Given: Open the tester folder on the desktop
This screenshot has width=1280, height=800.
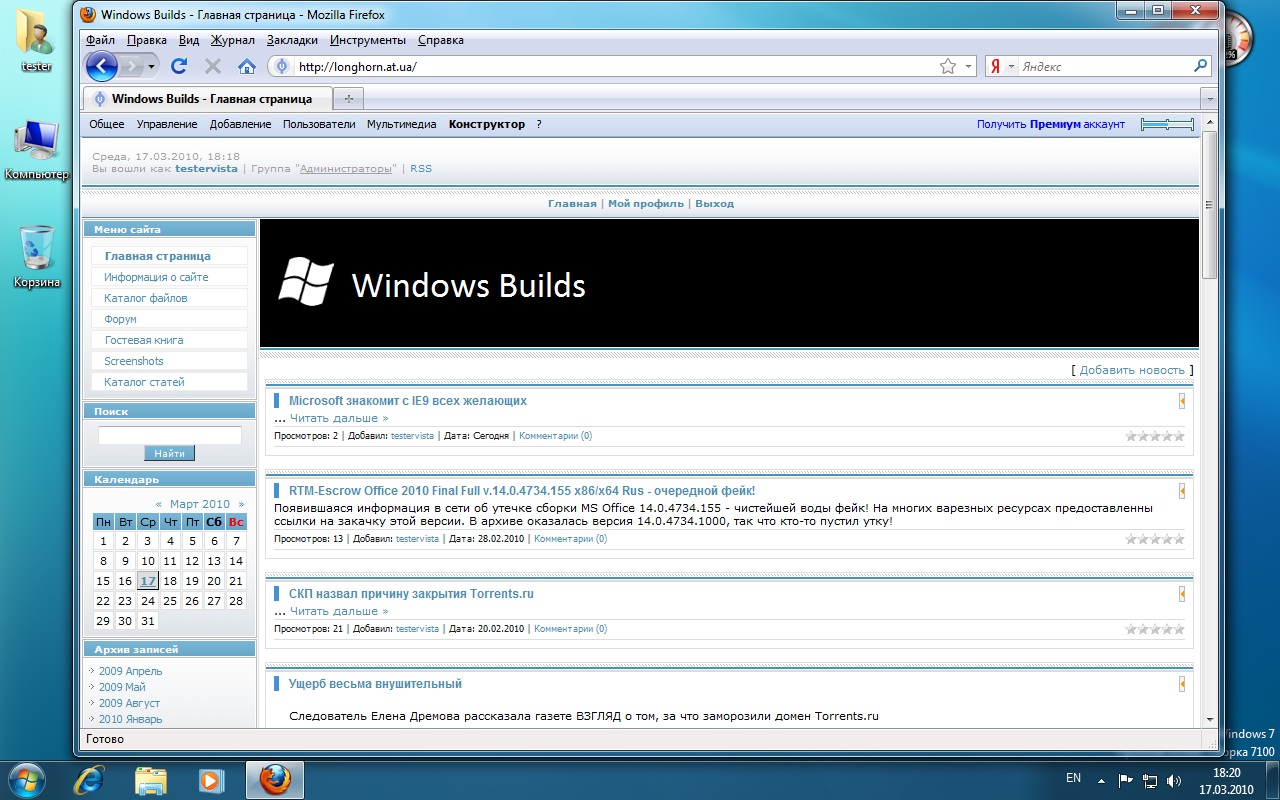Looking at the screenshot, I should pos(37,40).
